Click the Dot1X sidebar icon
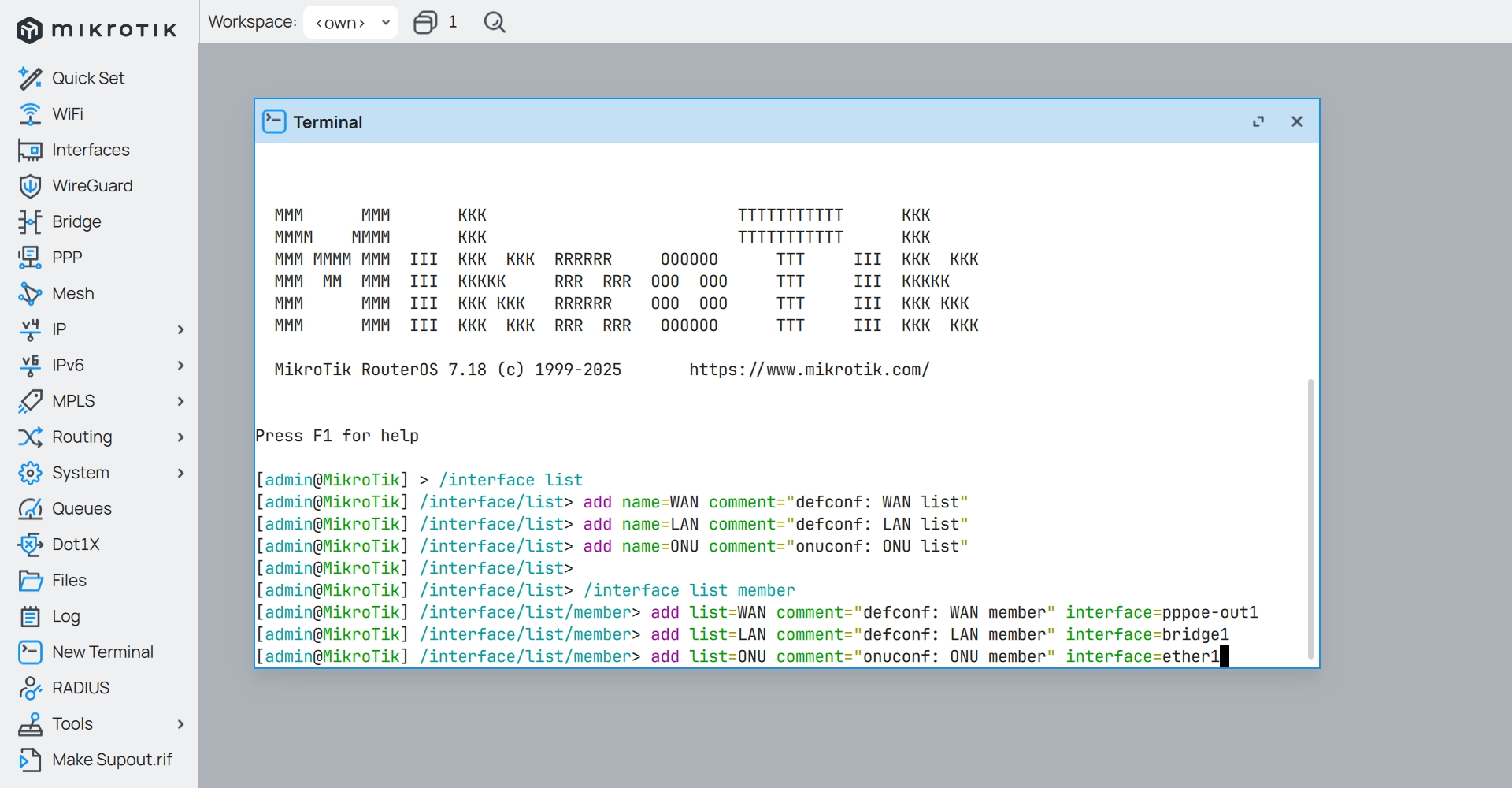 click(x=30, y=545)
